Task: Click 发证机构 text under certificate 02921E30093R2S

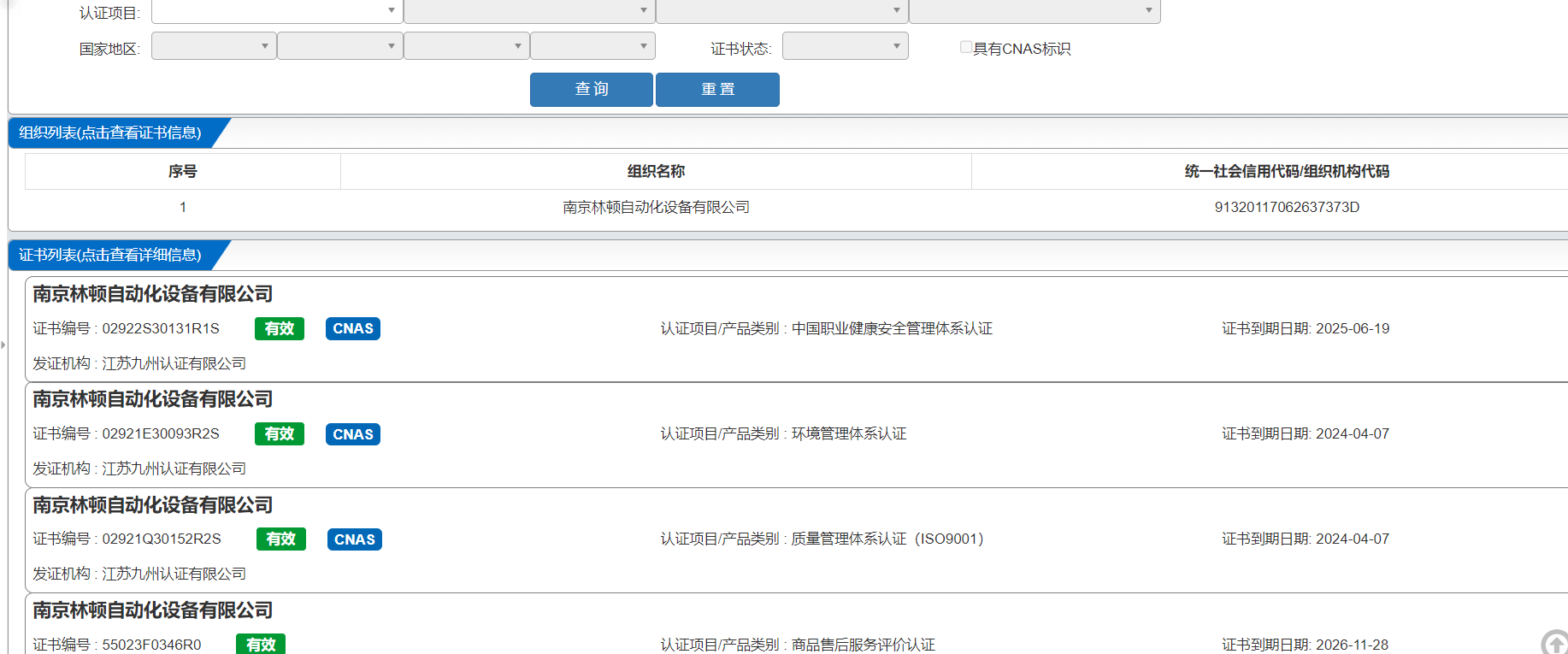Action: click(139, 468)
